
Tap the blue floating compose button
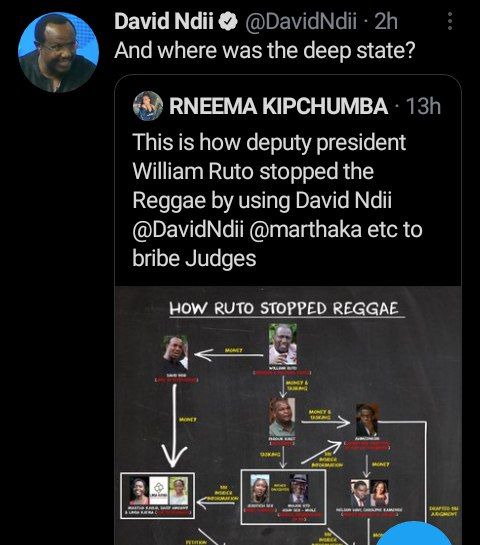pos(416,533)
